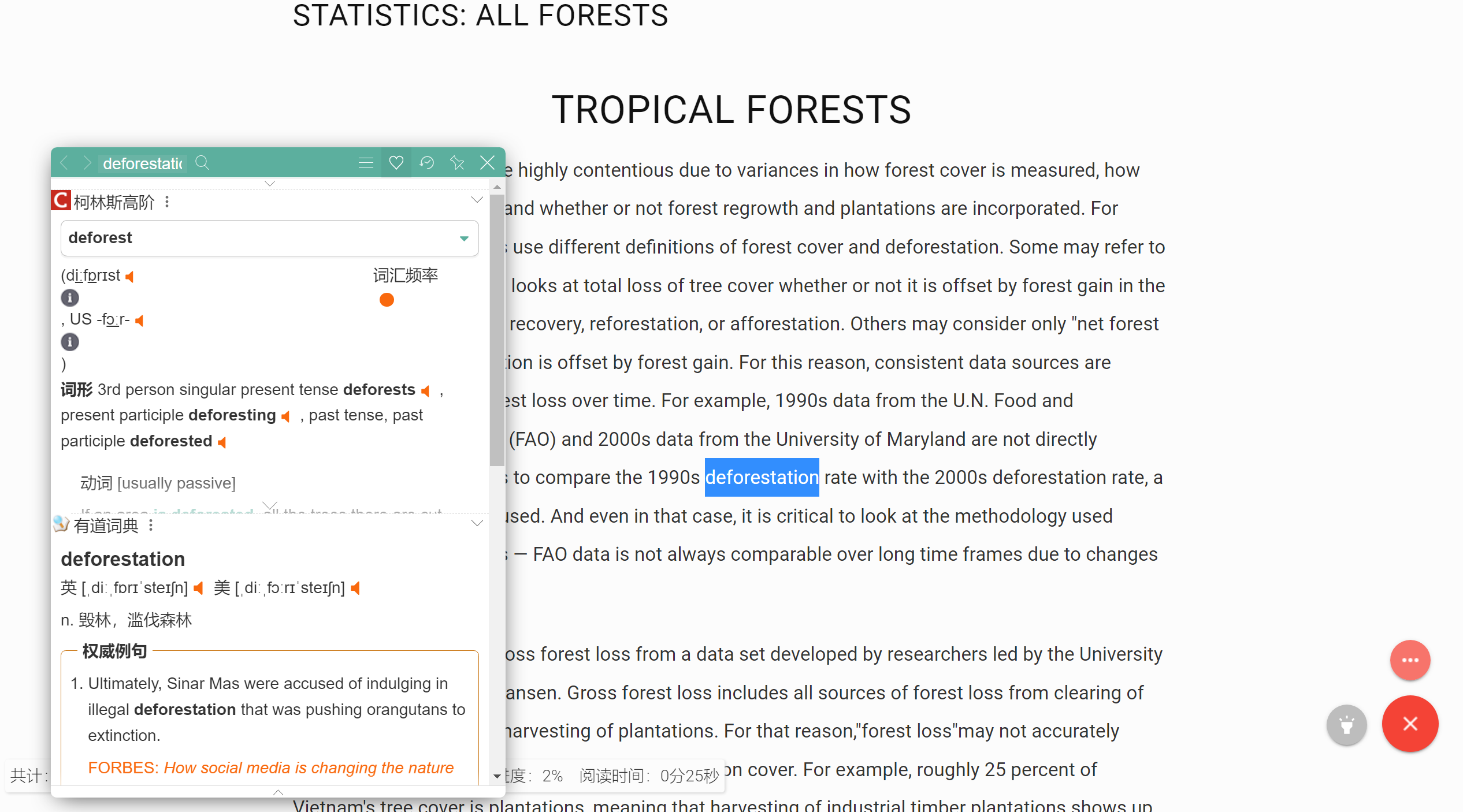Play UK pronunciation of deforestation in 有道词典

click(199, 588)
